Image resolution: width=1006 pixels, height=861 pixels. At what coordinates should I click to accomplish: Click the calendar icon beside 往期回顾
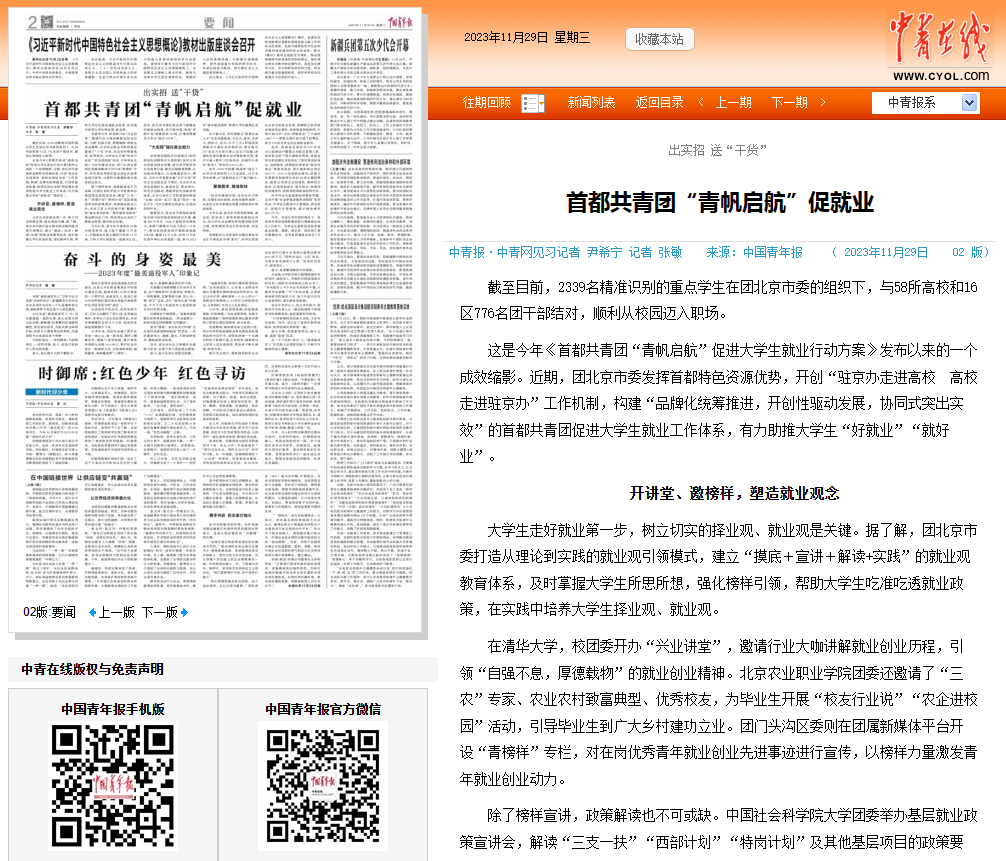tap(533, 102)
